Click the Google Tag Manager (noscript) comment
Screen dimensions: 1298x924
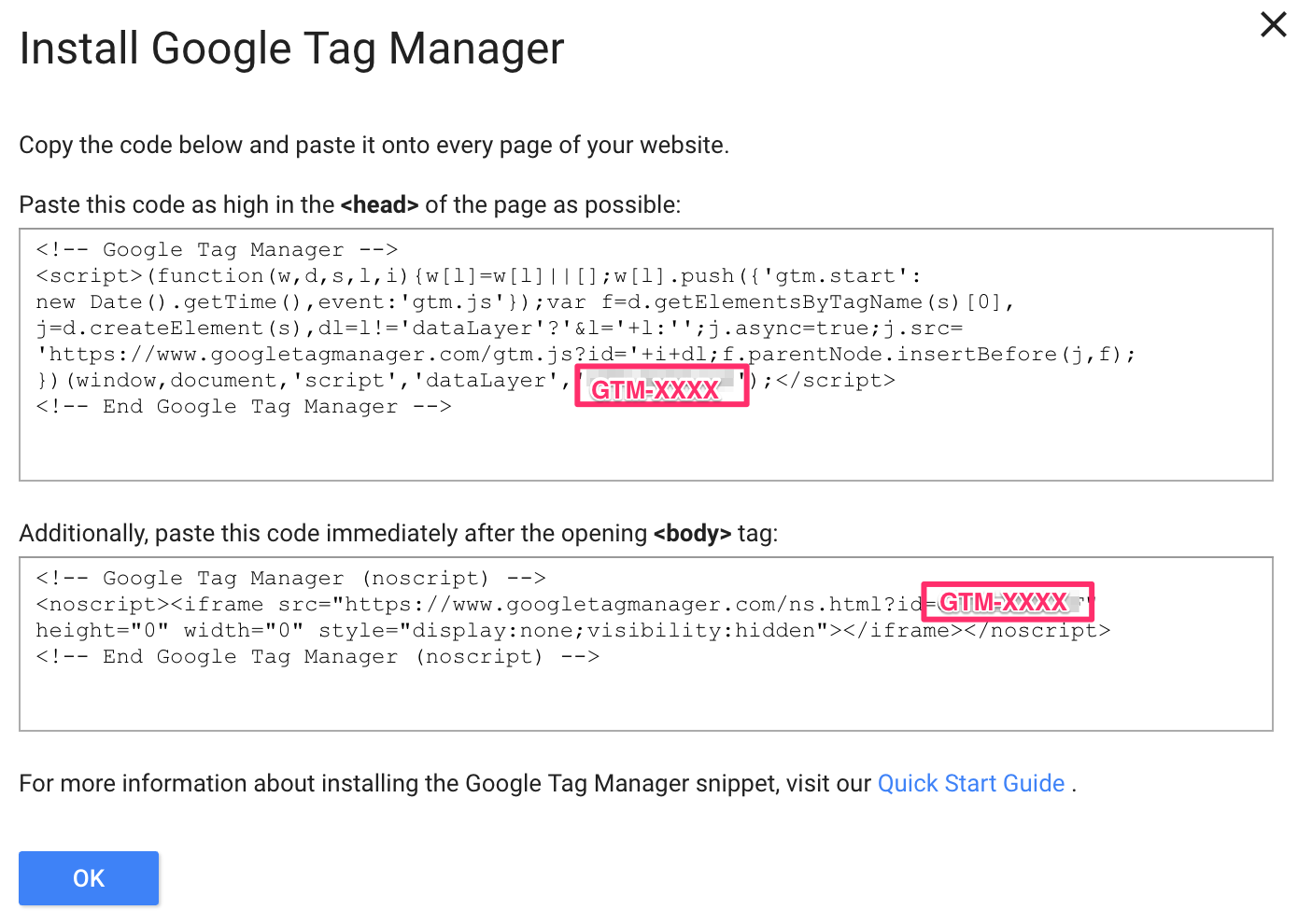tap(289, 578)
